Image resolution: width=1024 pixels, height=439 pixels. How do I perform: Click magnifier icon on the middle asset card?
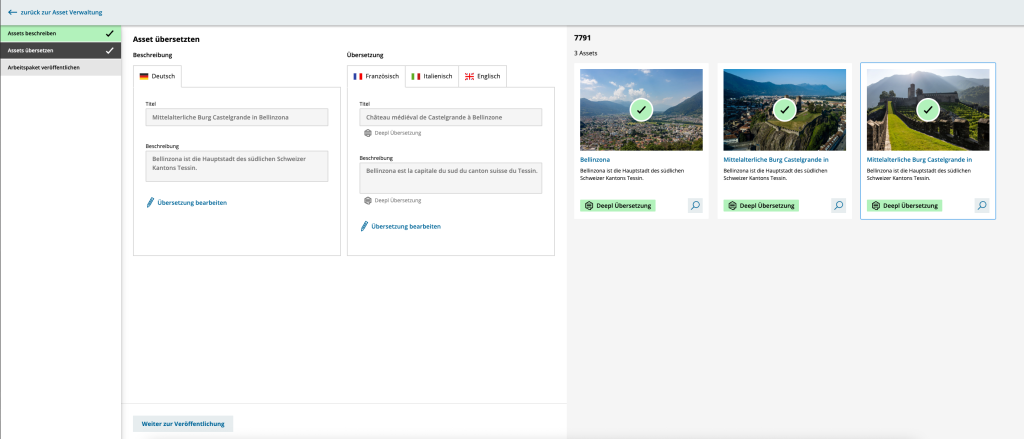pos(839,205)
